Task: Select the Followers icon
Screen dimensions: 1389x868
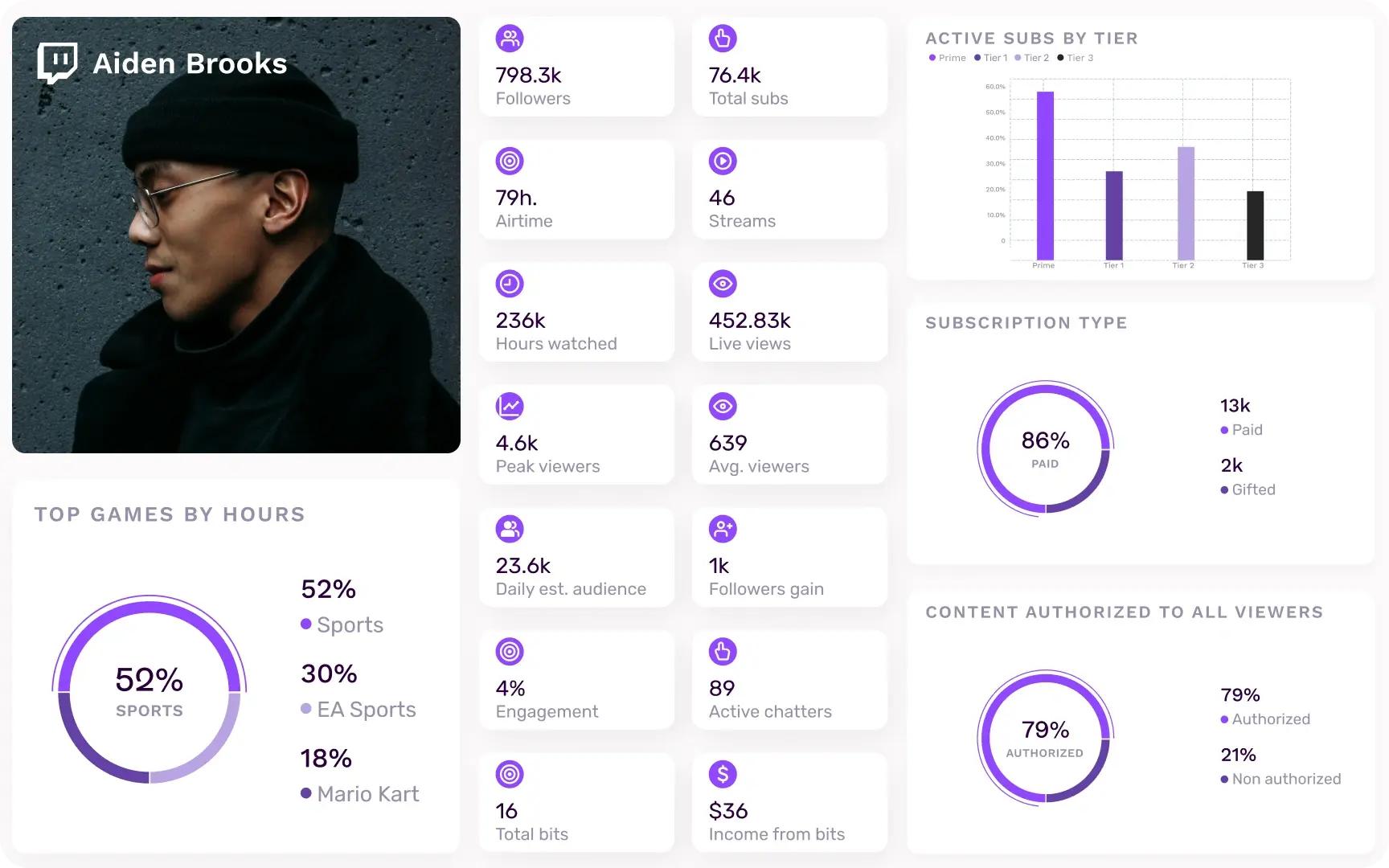Action: tap(510, 38)
